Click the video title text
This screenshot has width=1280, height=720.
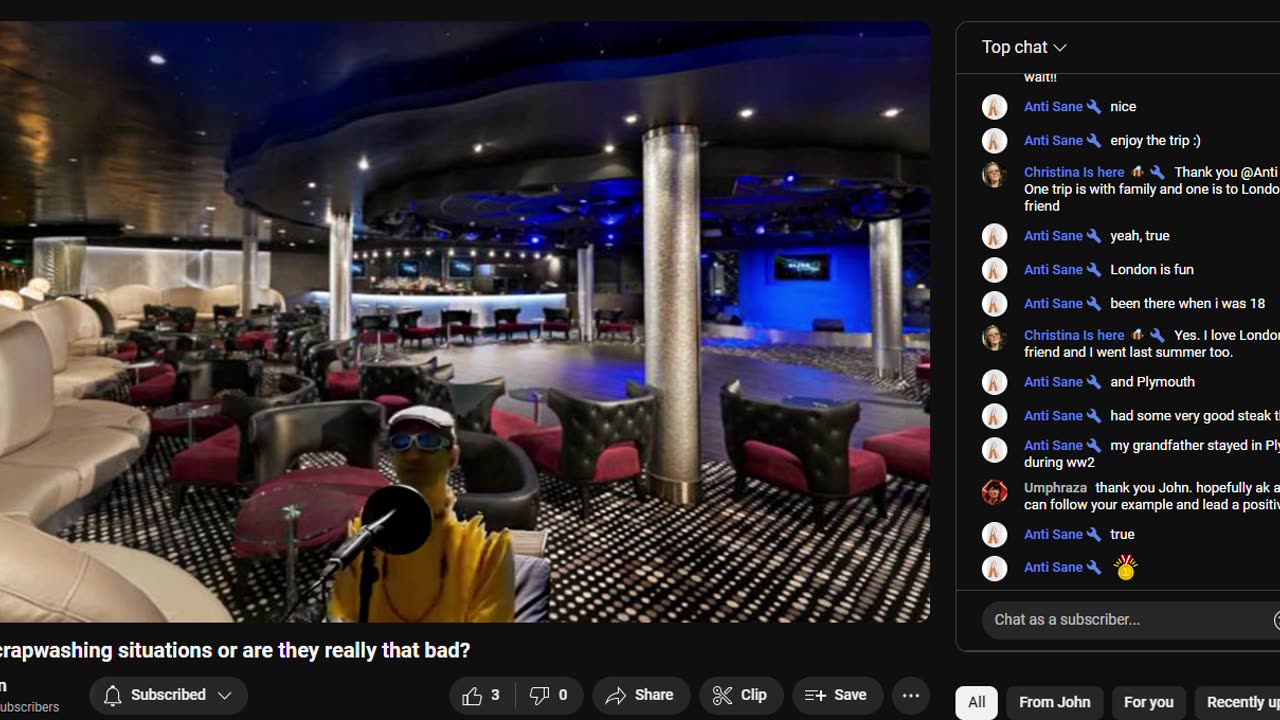(234, 651)
